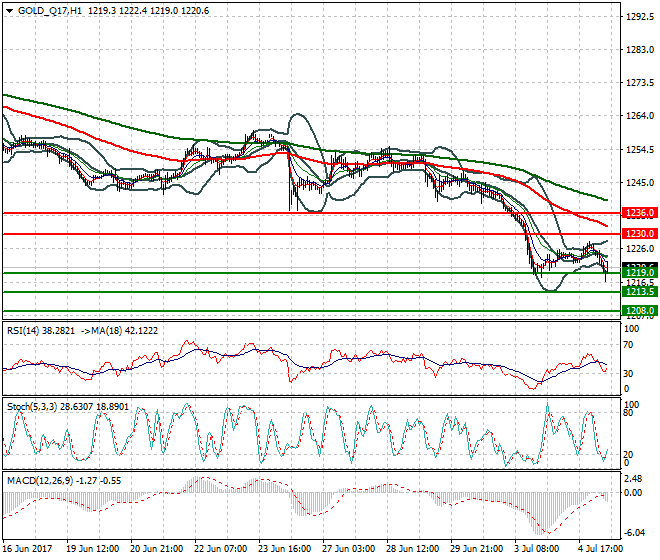Click the 1213.5 green support level label
The image size is (660, 560).
click(640, 292)
